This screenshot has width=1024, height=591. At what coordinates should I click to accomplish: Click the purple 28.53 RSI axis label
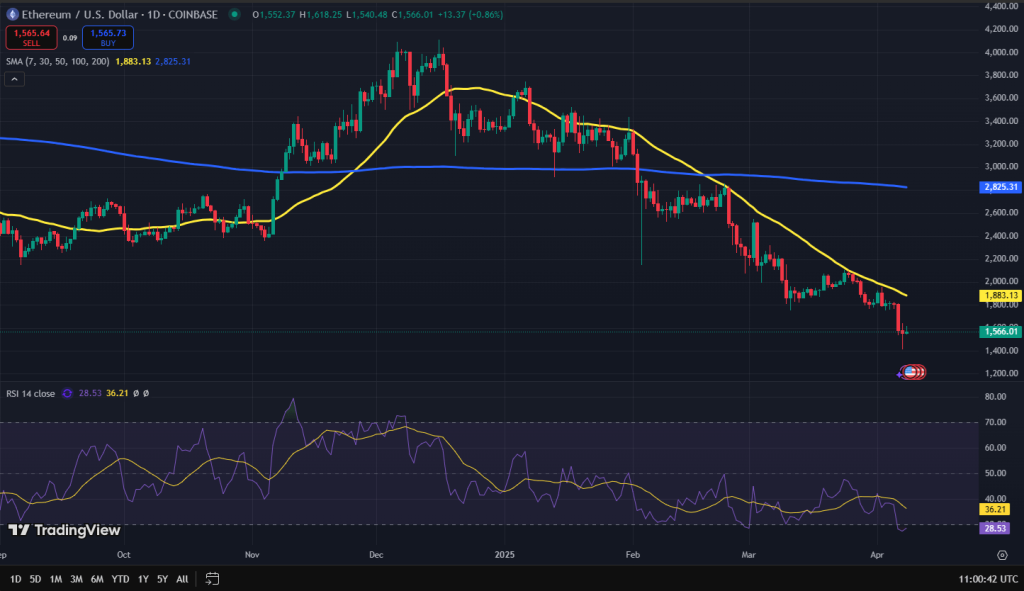pos(995,528)
